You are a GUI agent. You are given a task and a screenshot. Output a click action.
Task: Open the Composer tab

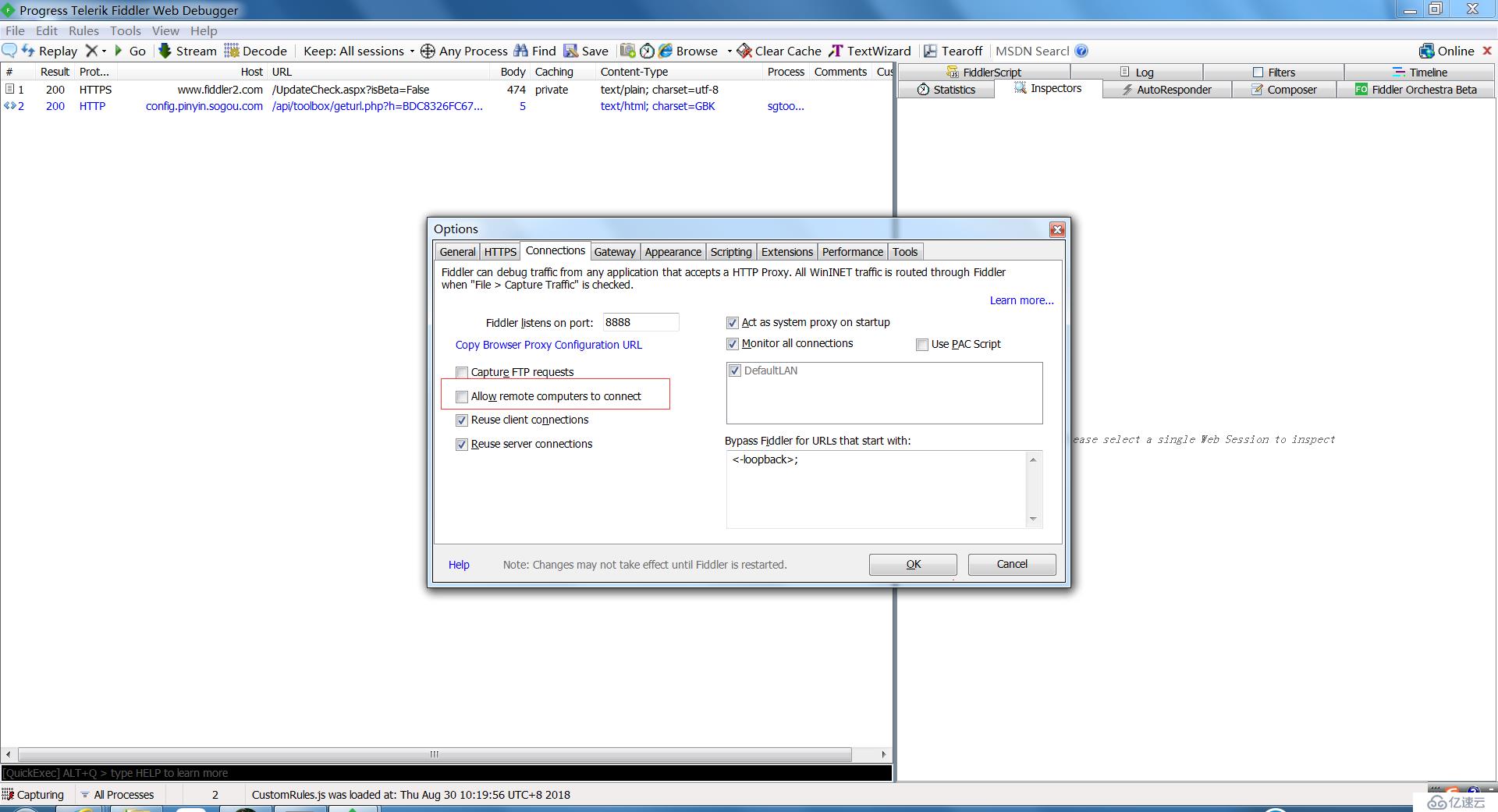tap(1284, 90)
